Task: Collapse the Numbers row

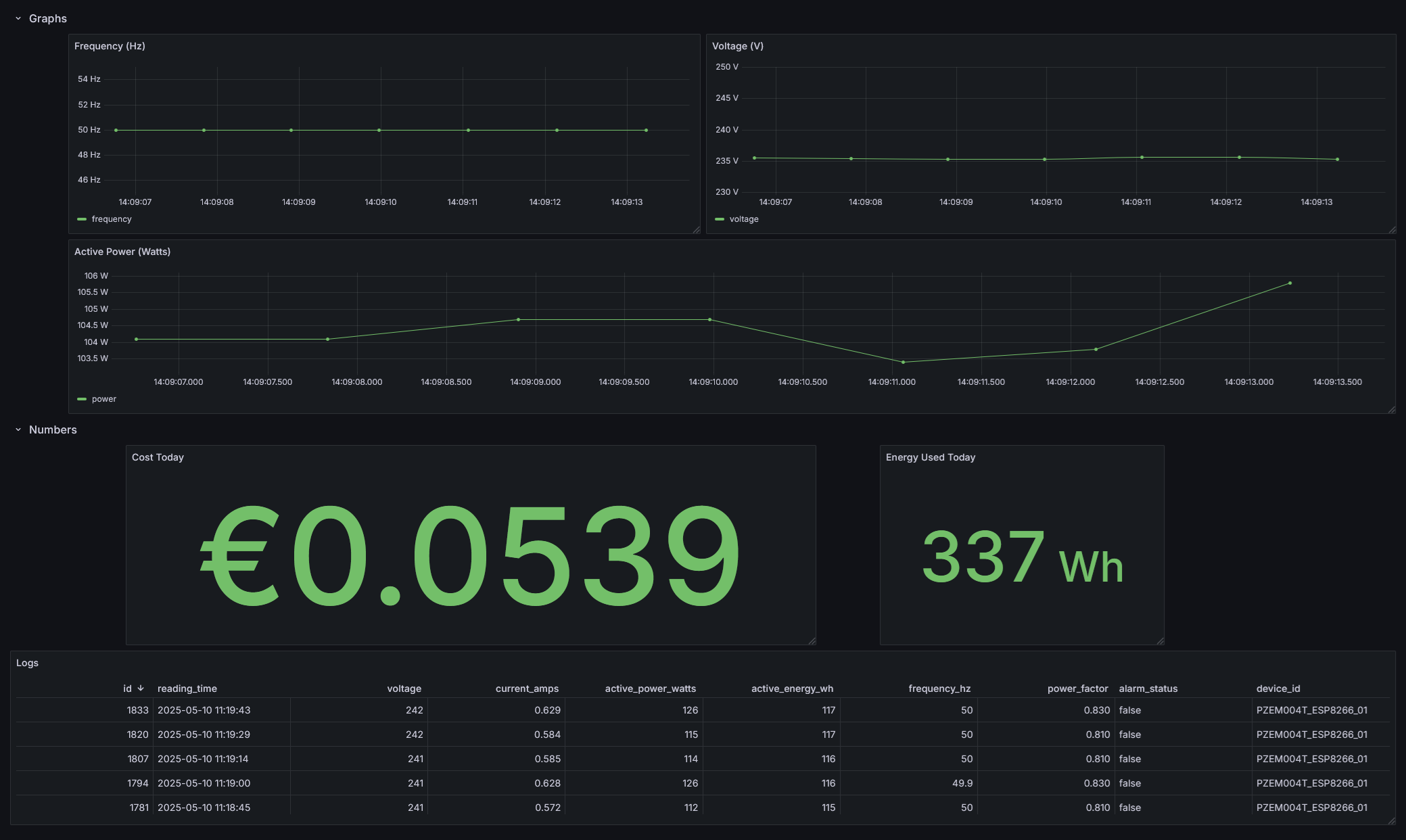Action: coord(18,429)
